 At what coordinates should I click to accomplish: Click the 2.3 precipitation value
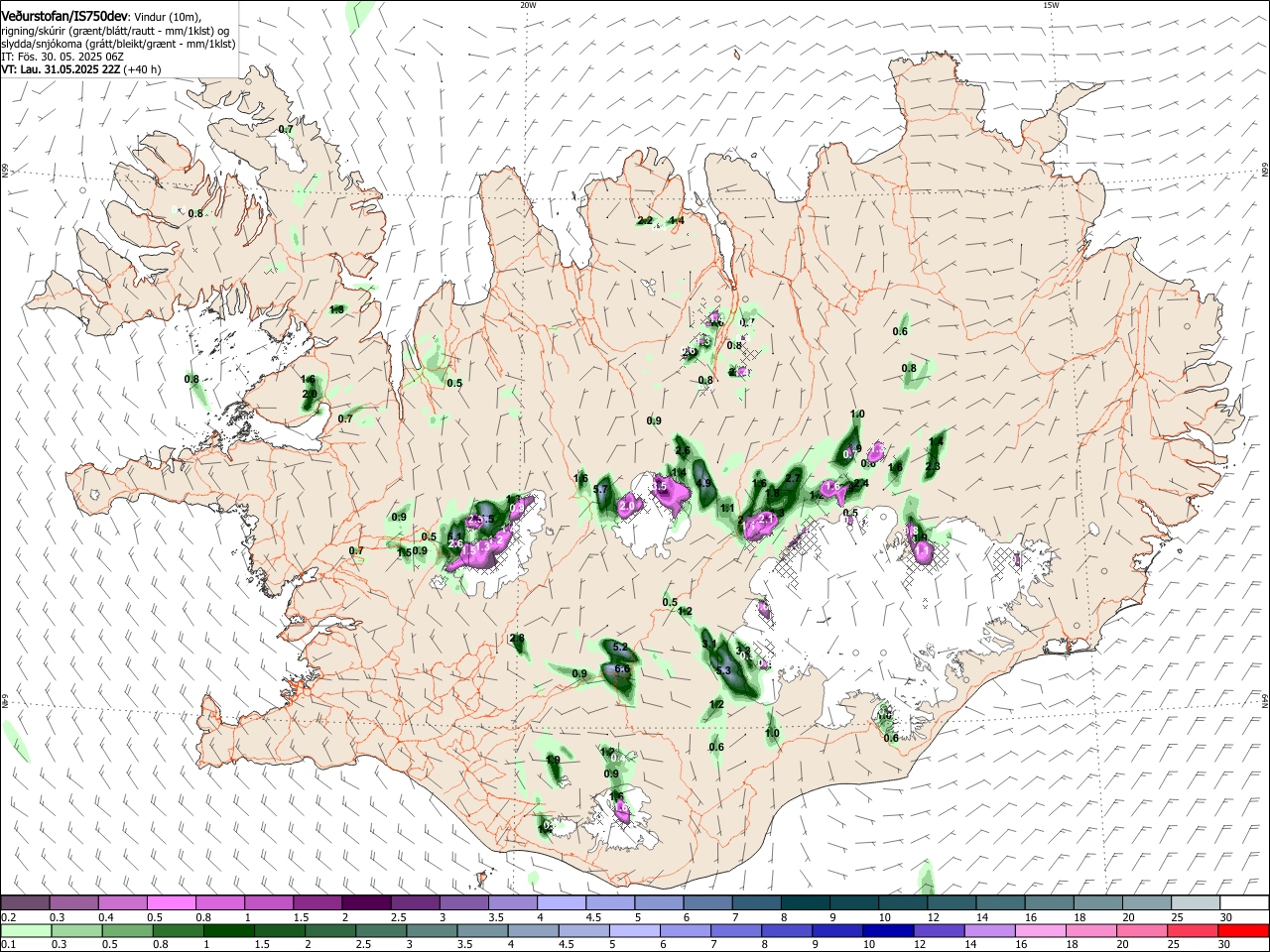pos(933,466)
